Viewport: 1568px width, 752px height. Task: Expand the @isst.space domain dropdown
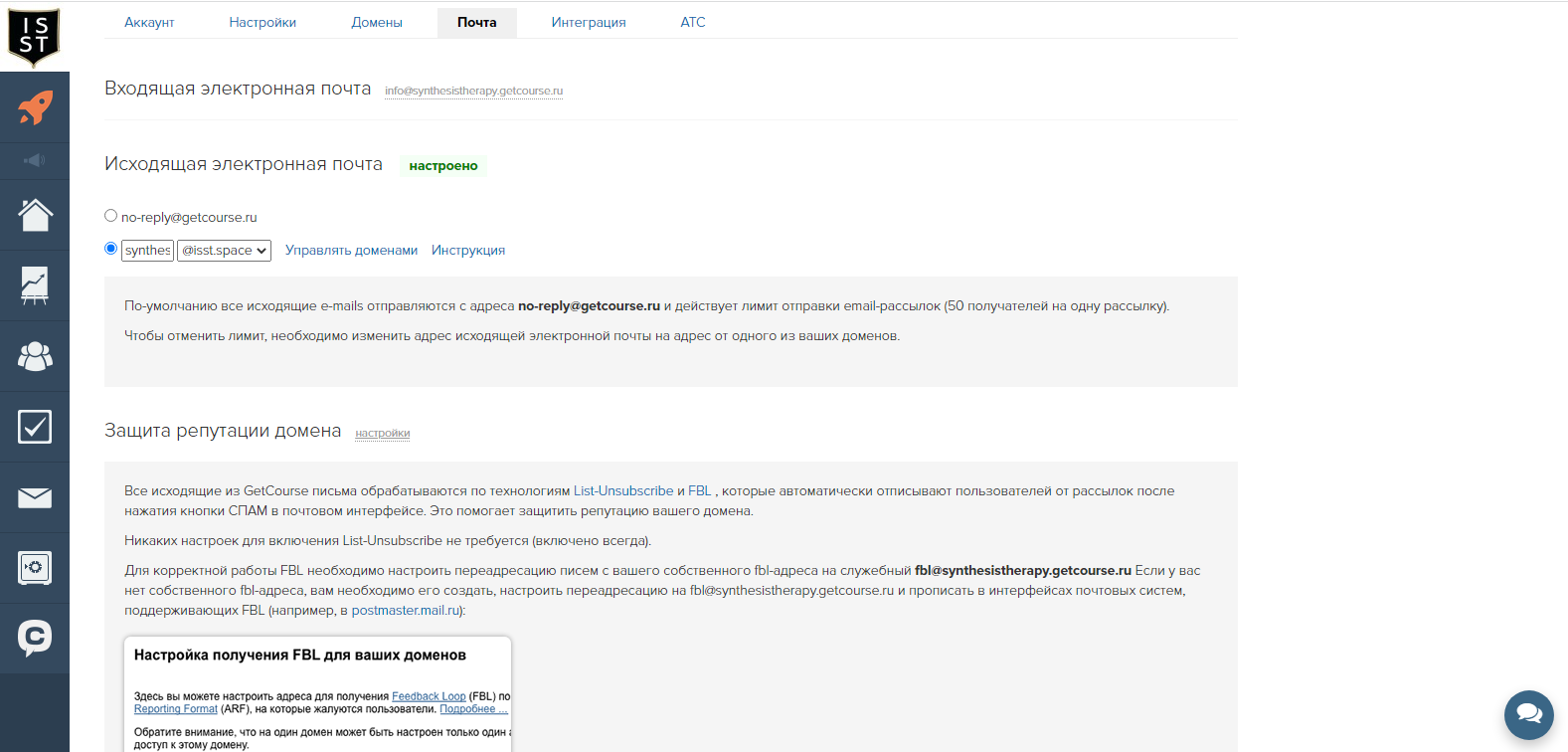224,251
